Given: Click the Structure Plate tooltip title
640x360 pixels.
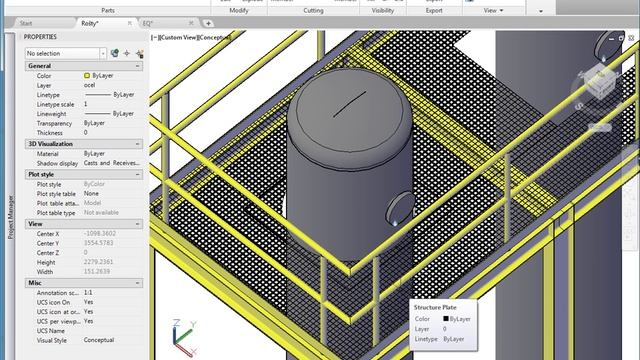Looking at the screenshot, I should [435, 307].
